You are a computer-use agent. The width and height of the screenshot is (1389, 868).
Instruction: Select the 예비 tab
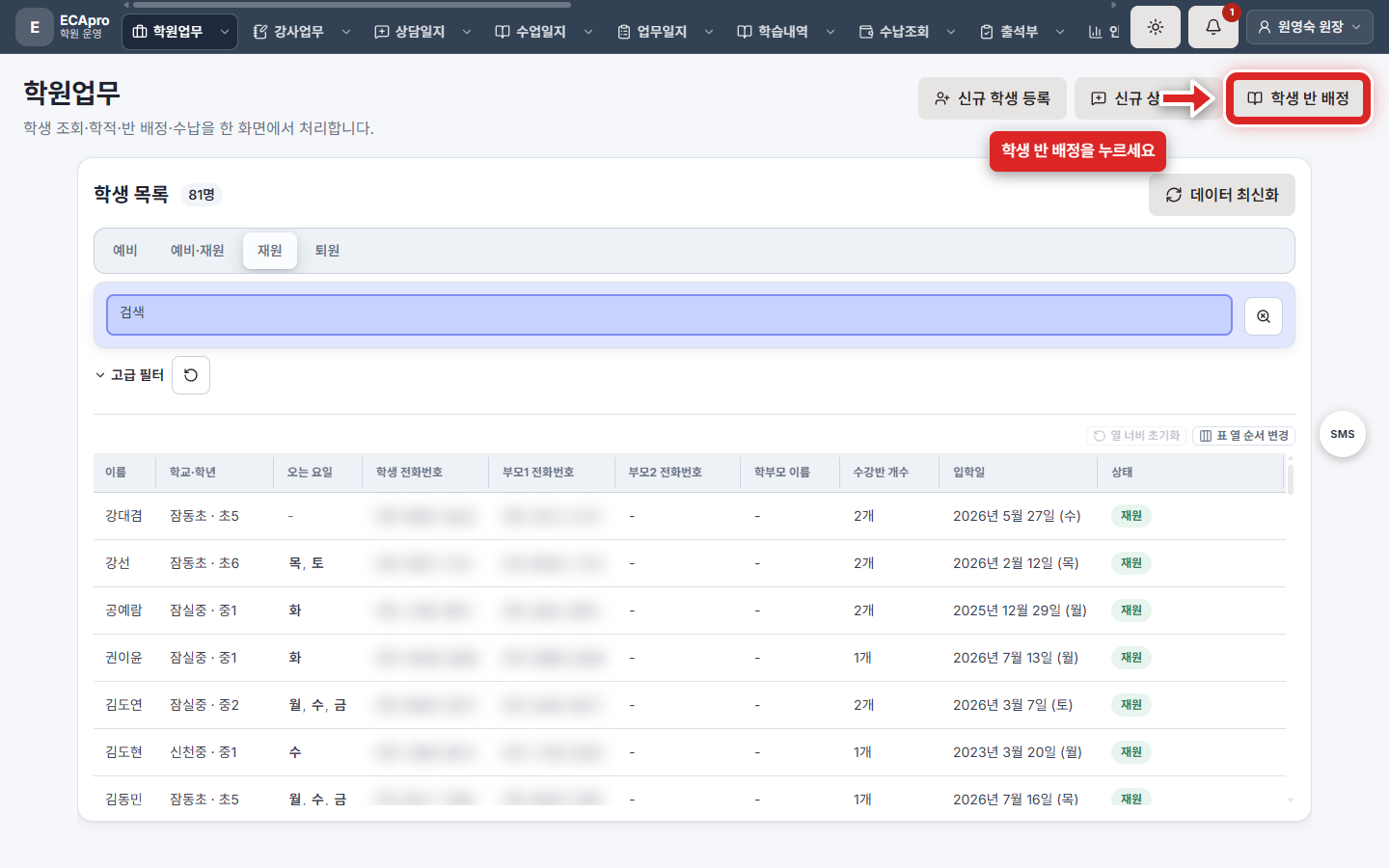coord(125,251)
